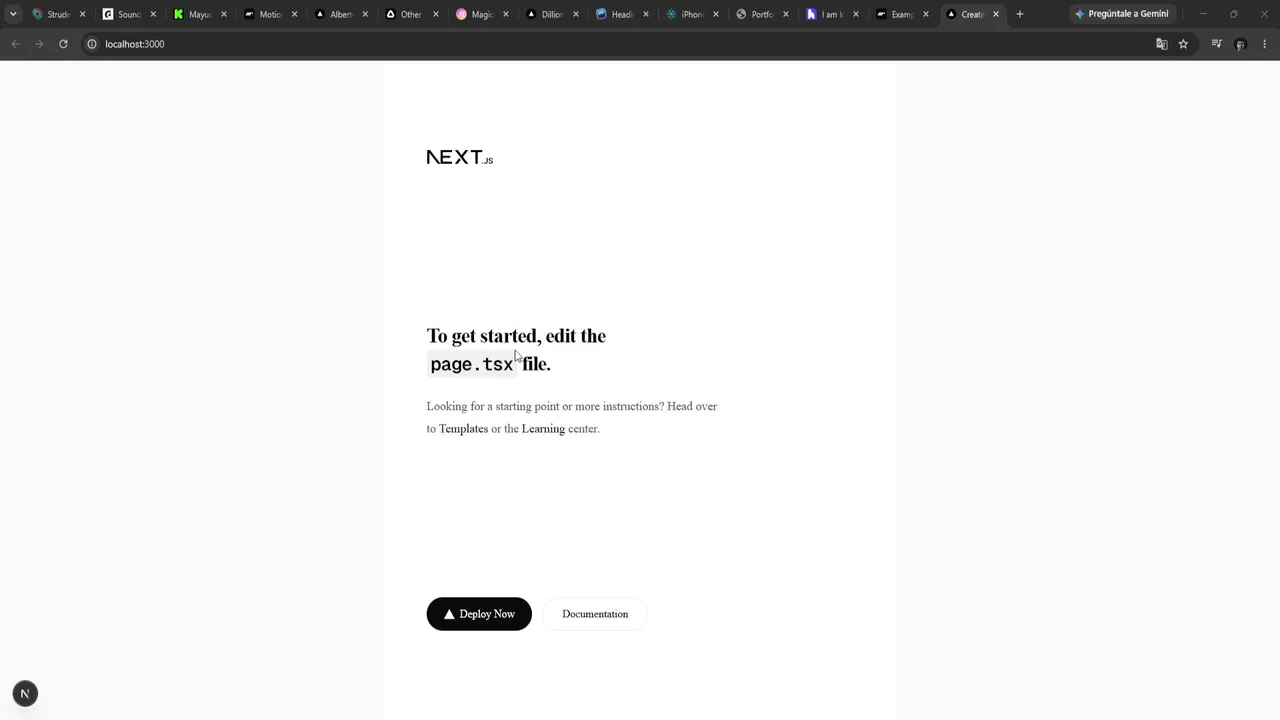The image size is (1280, 720).
Task: Open a new browser tab
Action: [x=1020, y=14]
